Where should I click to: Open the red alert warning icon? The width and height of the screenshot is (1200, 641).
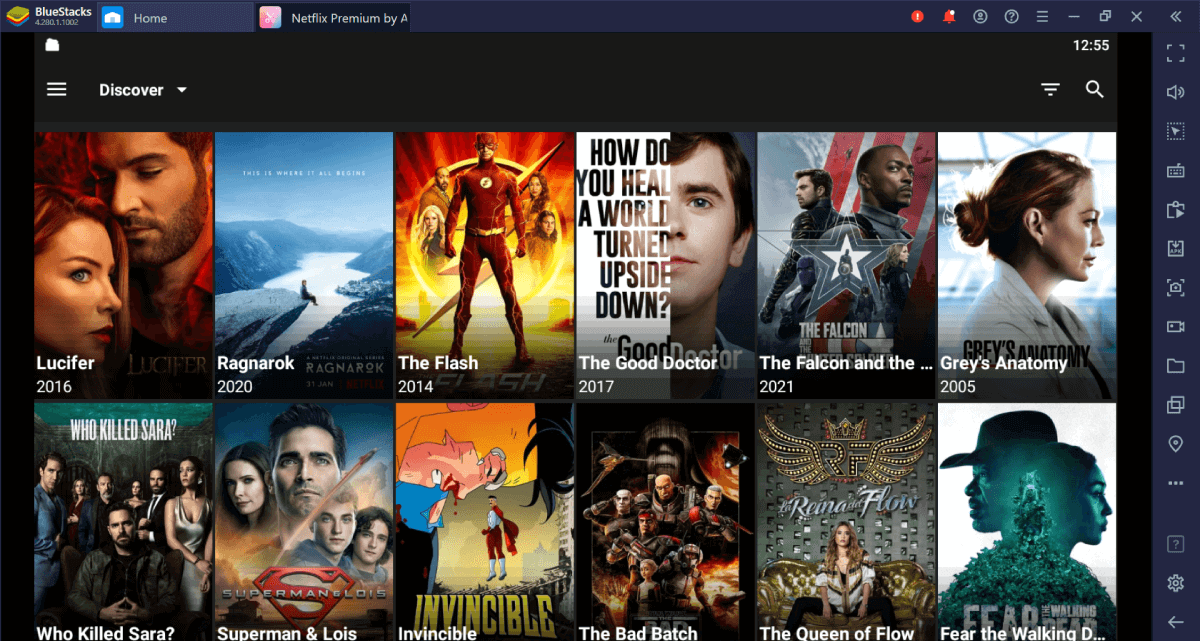point(918,16)
